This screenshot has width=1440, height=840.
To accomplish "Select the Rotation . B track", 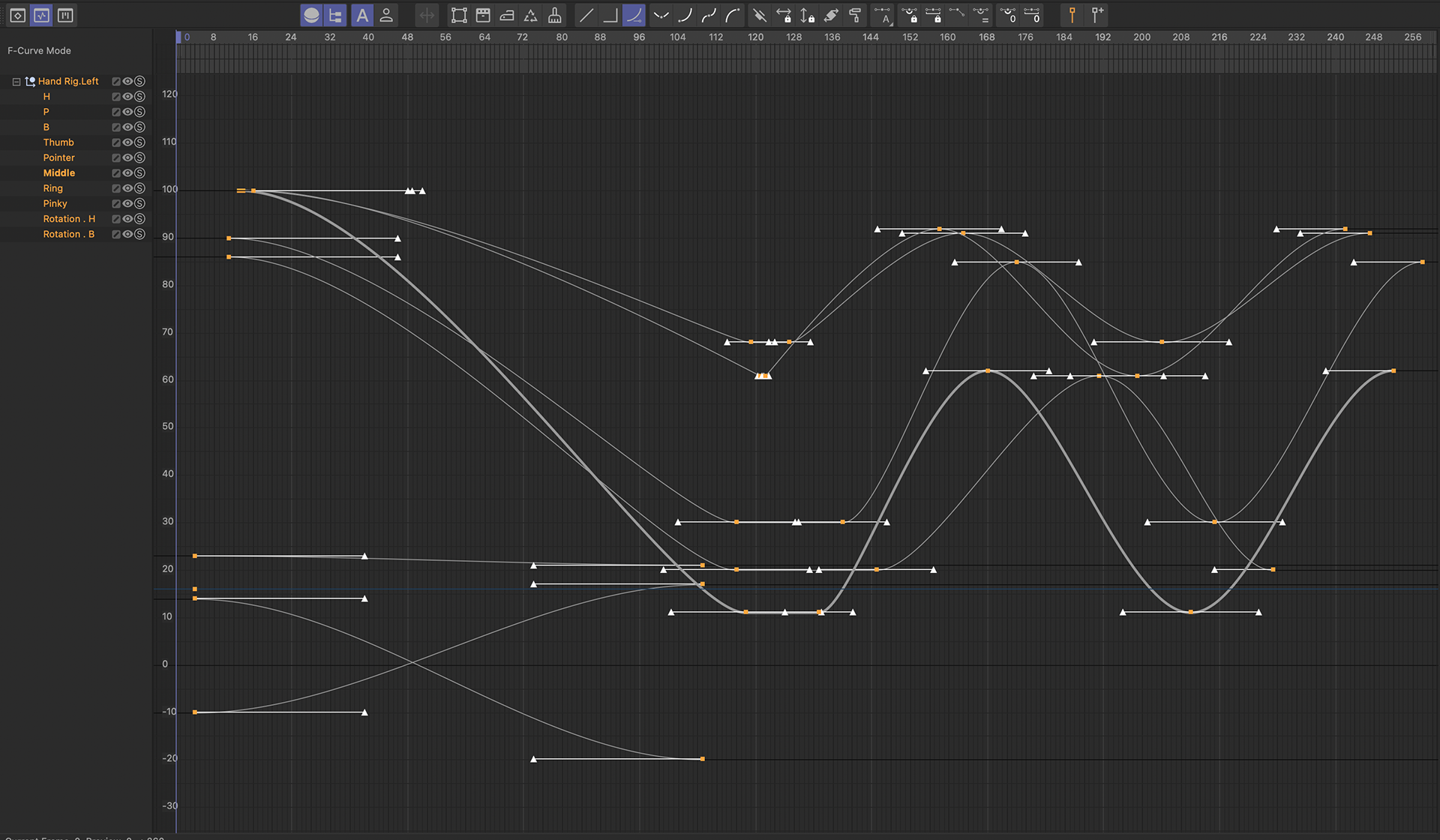I will point(69,234).
